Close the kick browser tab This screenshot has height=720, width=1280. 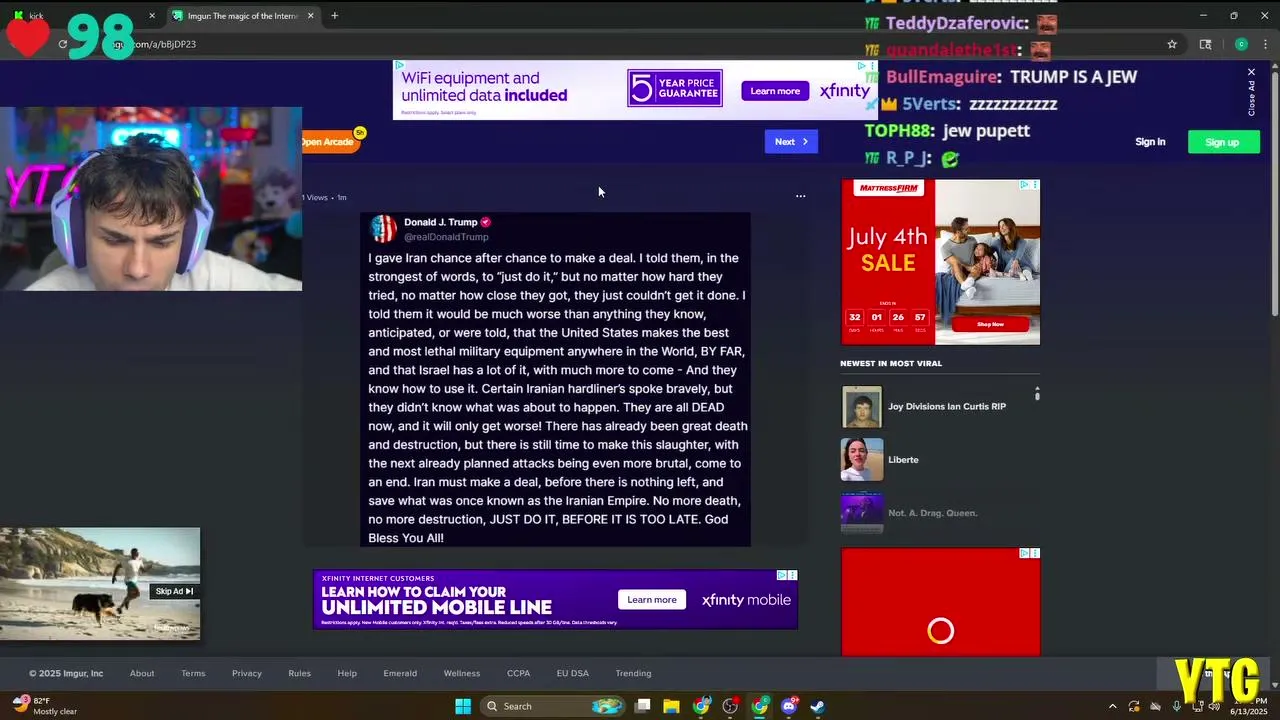point(152,16)
